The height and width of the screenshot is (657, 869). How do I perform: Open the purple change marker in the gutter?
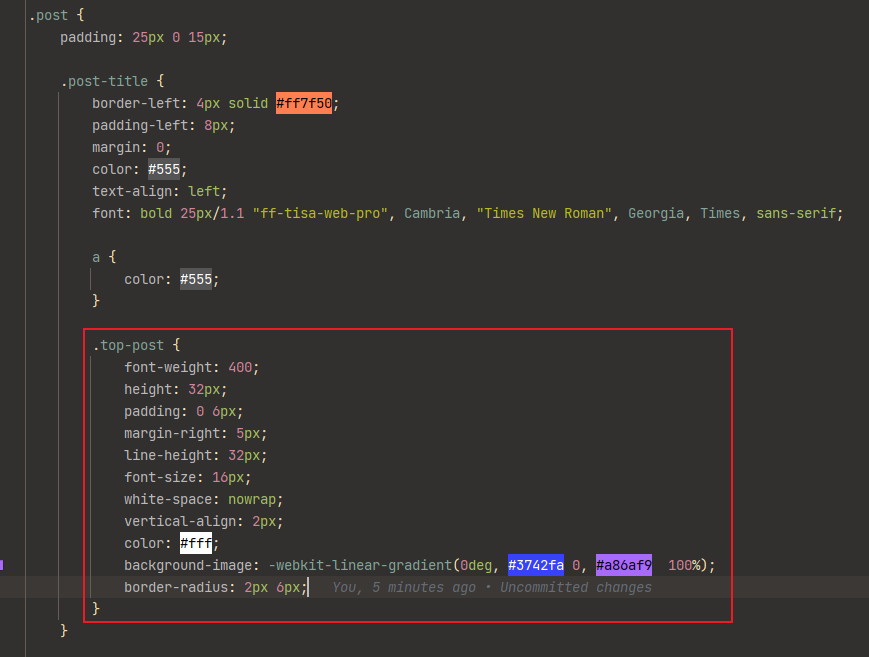[x=2, y=565]
